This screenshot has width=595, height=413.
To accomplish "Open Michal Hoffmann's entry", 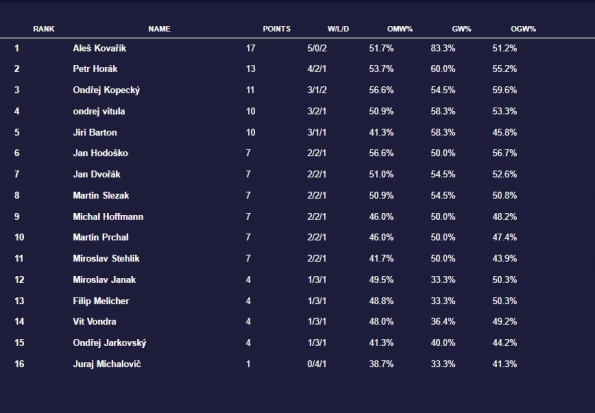I will [x=108, y=217].
